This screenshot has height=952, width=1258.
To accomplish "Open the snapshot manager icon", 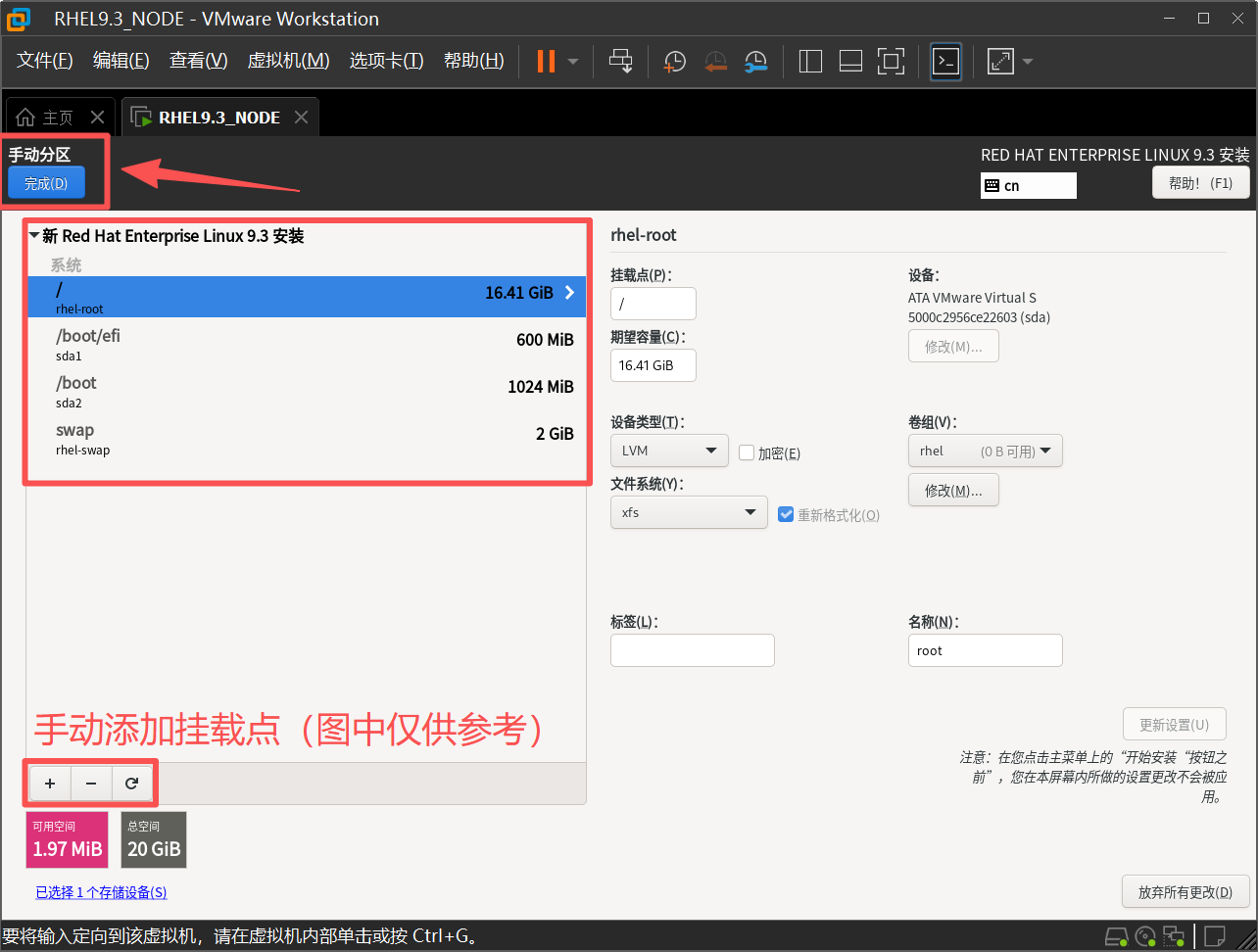I will [x=755, y=61].
